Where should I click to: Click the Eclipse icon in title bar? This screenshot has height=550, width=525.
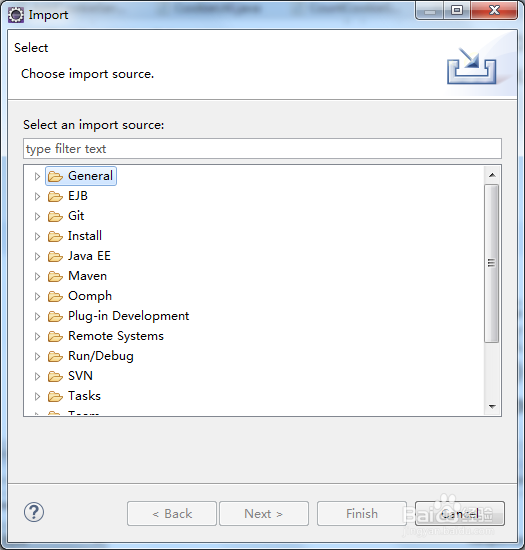(x=16, y=15)
